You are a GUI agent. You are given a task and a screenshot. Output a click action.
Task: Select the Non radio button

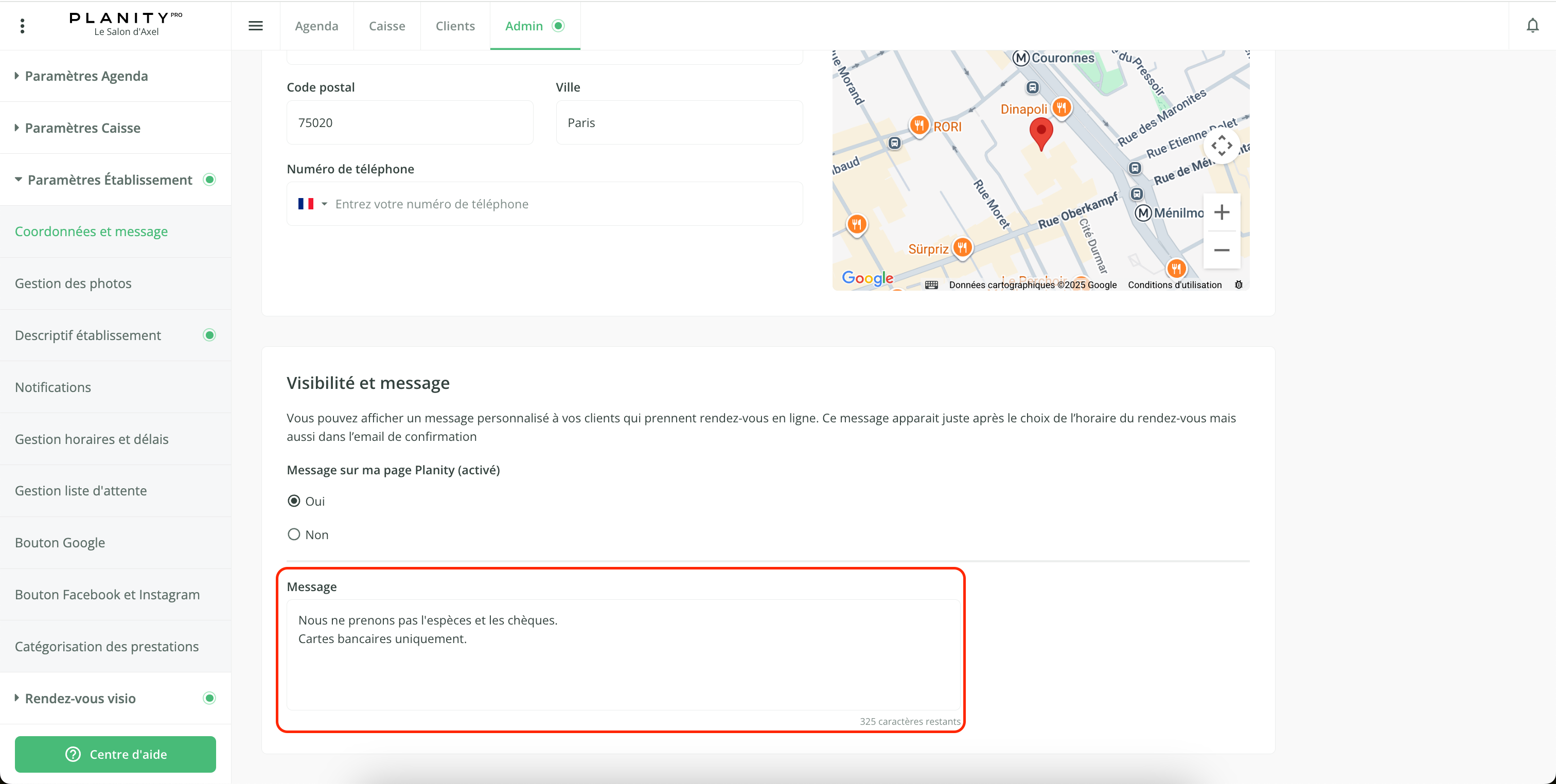[294, 534]
